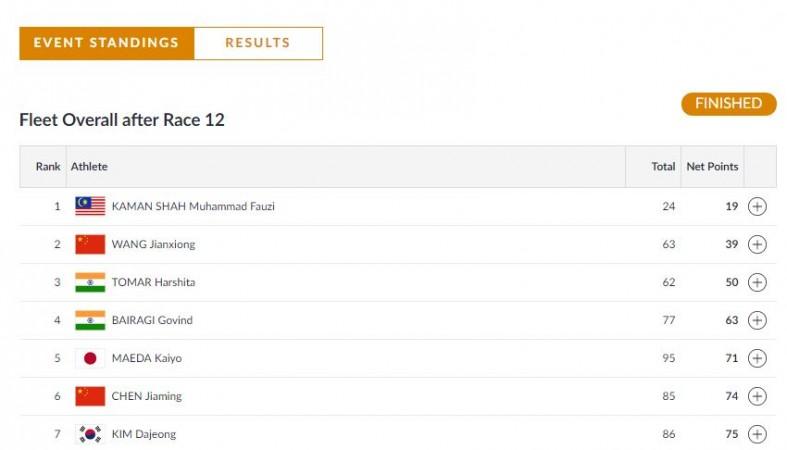
Task: Click South Korea flag beside KIM Dajeong
Action: 90,434
